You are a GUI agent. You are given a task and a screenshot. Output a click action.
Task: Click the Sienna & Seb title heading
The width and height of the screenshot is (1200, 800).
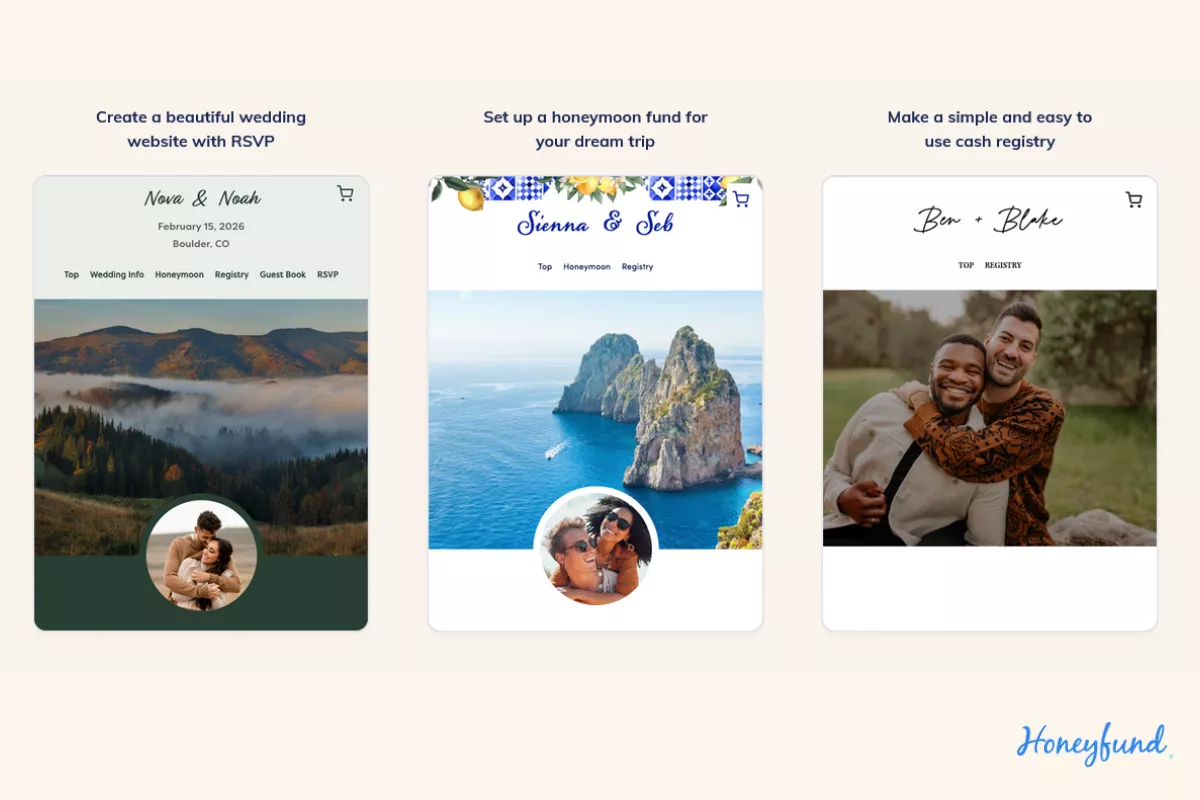coord(595,223)
